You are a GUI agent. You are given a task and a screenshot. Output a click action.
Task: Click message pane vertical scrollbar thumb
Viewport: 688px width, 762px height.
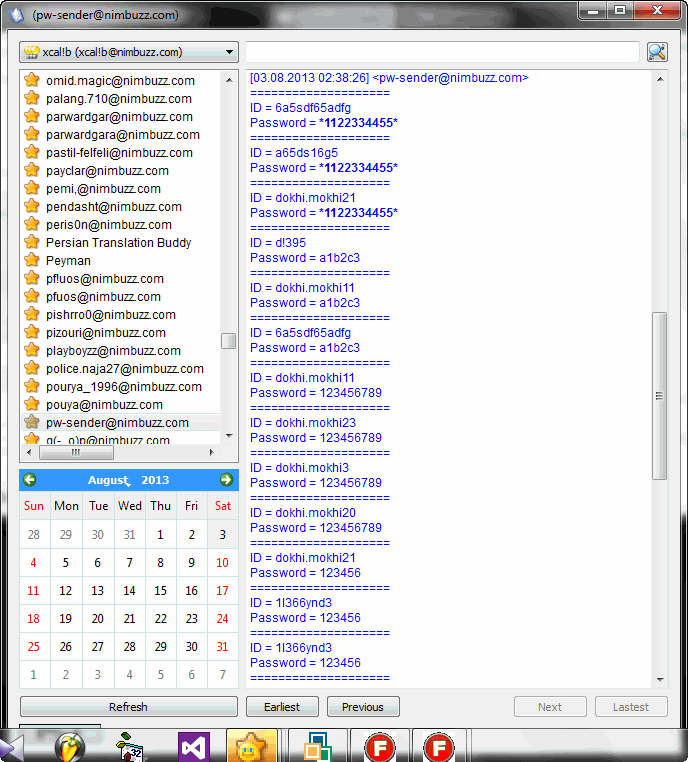[x=659, y=396]
